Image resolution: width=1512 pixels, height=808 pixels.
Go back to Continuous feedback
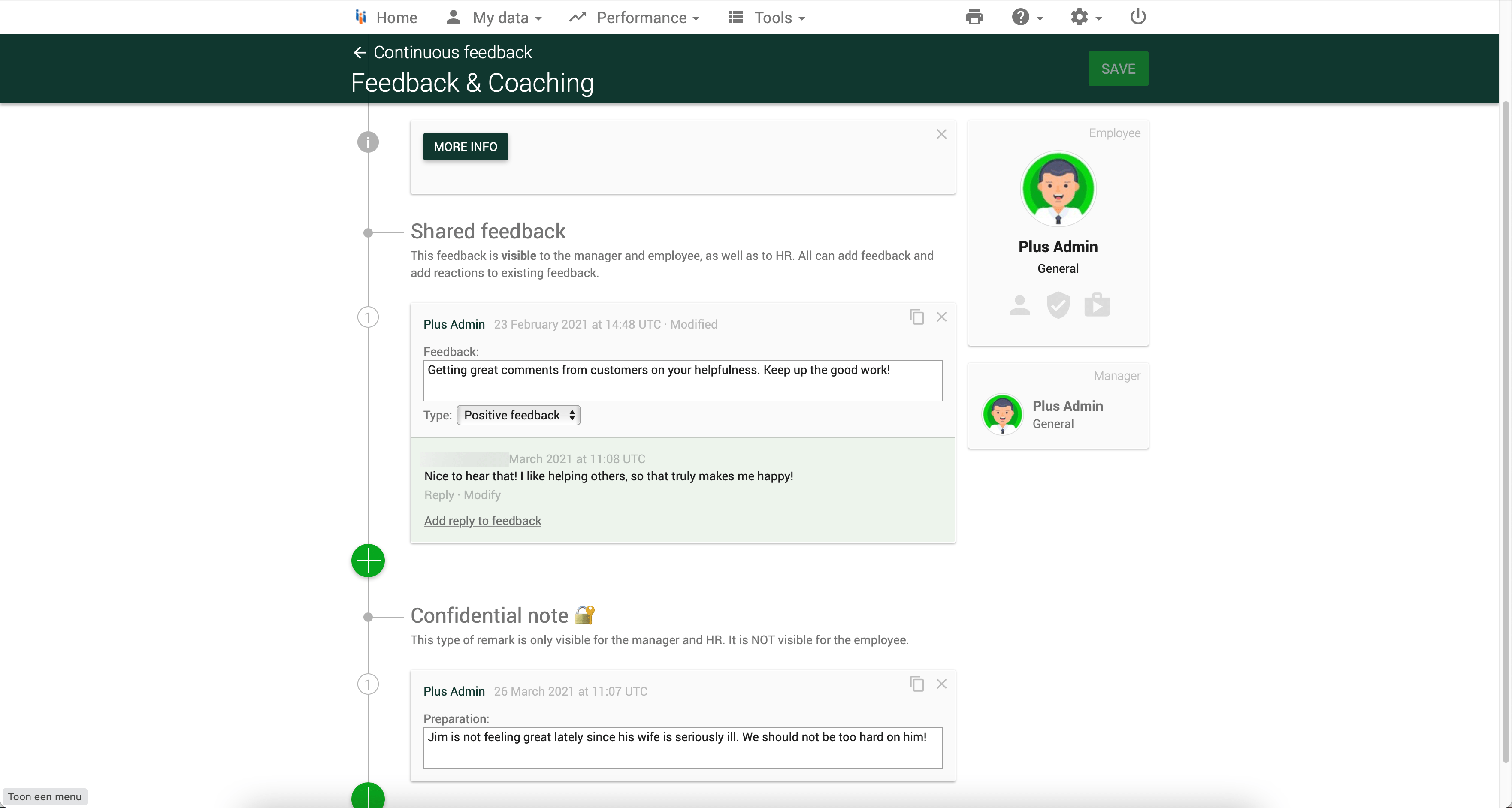(442, 52)
